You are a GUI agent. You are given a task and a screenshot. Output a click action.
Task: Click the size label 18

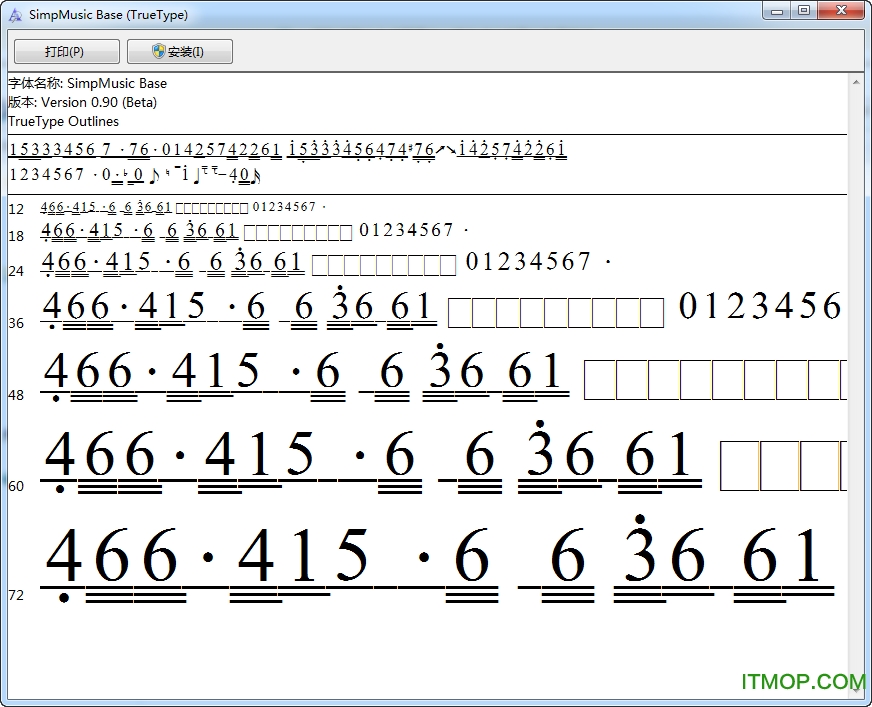click(16, 236)
